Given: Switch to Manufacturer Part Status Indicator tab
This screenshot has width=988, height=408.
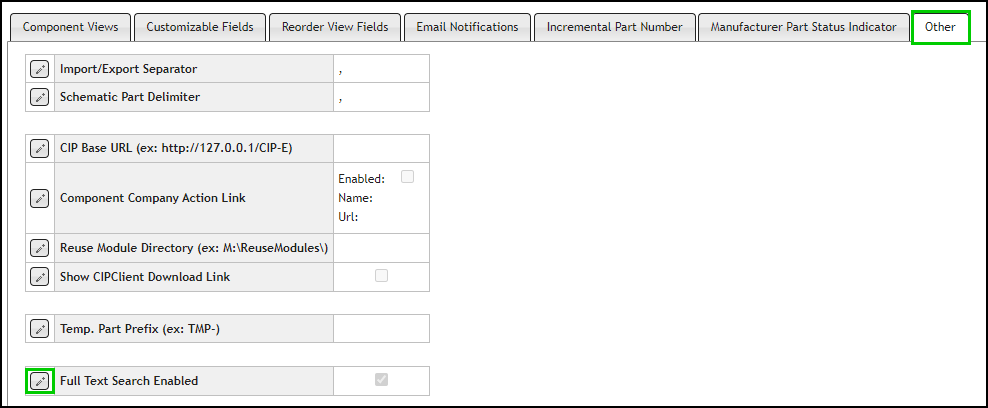Looking at the screenshot, I should tap(803, 27).
